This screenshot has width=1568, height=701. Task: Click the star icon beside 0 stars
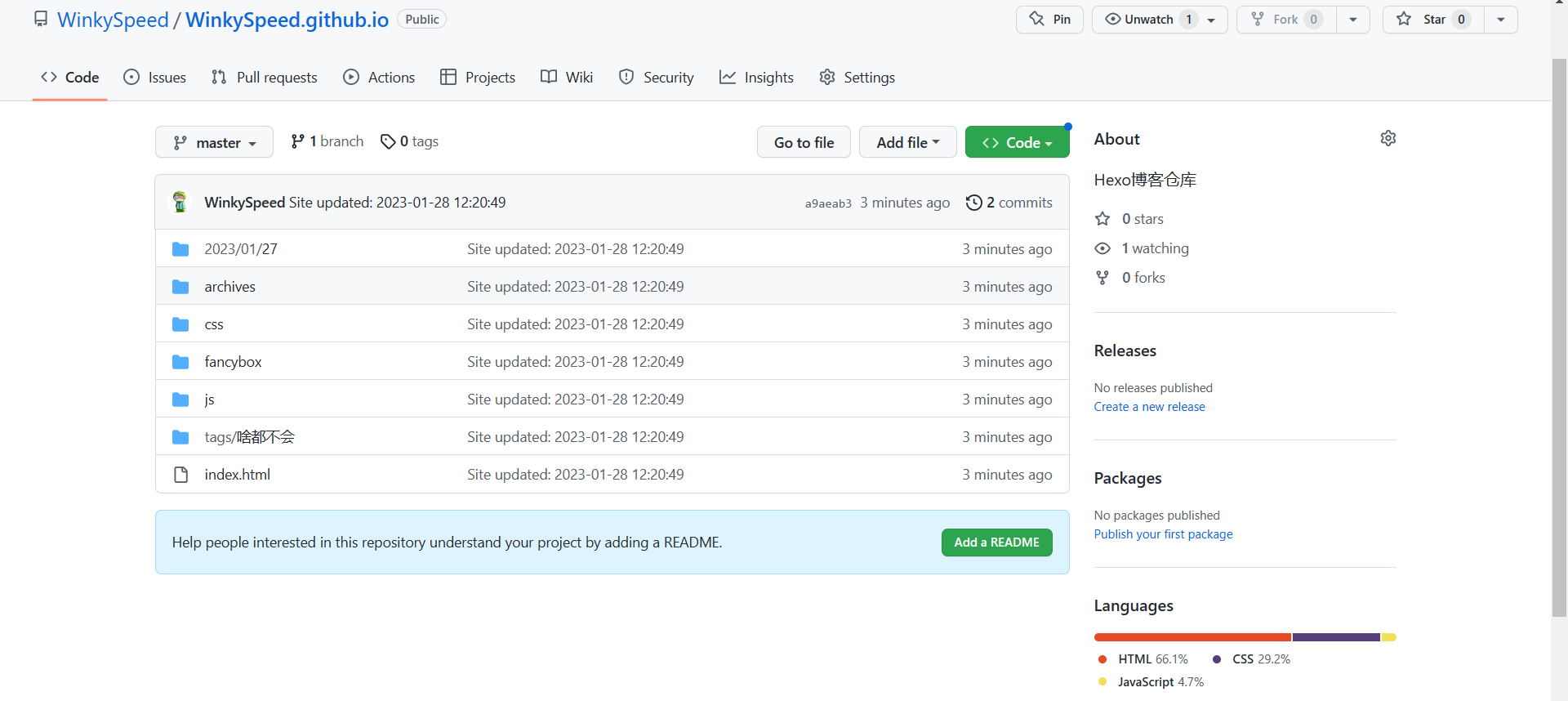click(x=1102, y=219)
